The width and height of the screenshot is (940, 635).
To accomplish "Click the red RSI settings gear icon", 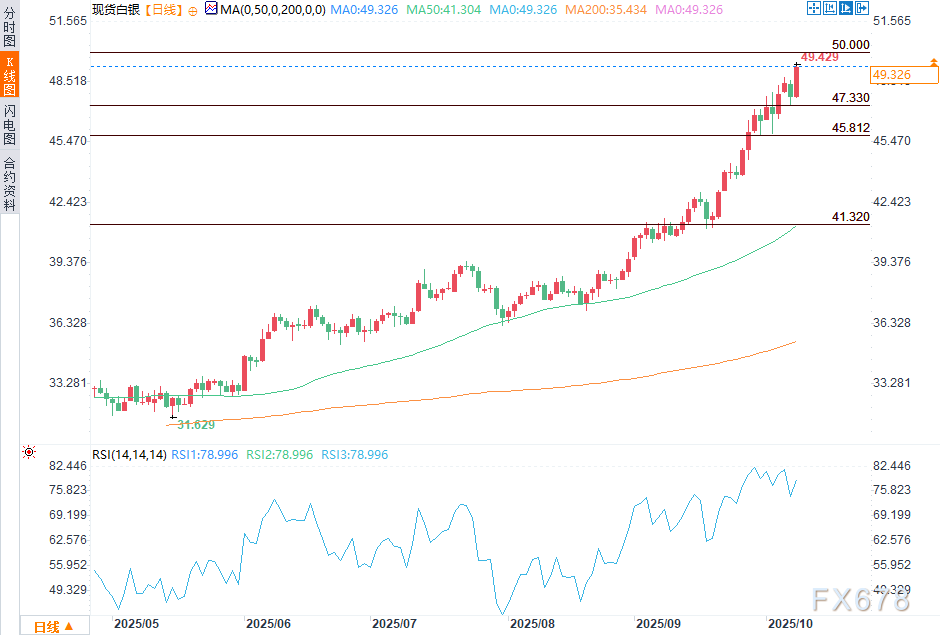I will click(28, 454).
